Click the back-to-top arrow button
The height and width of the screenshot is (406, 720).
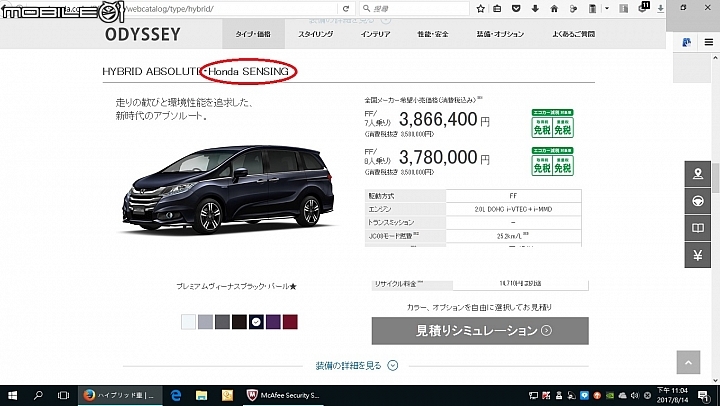[688, 362]
